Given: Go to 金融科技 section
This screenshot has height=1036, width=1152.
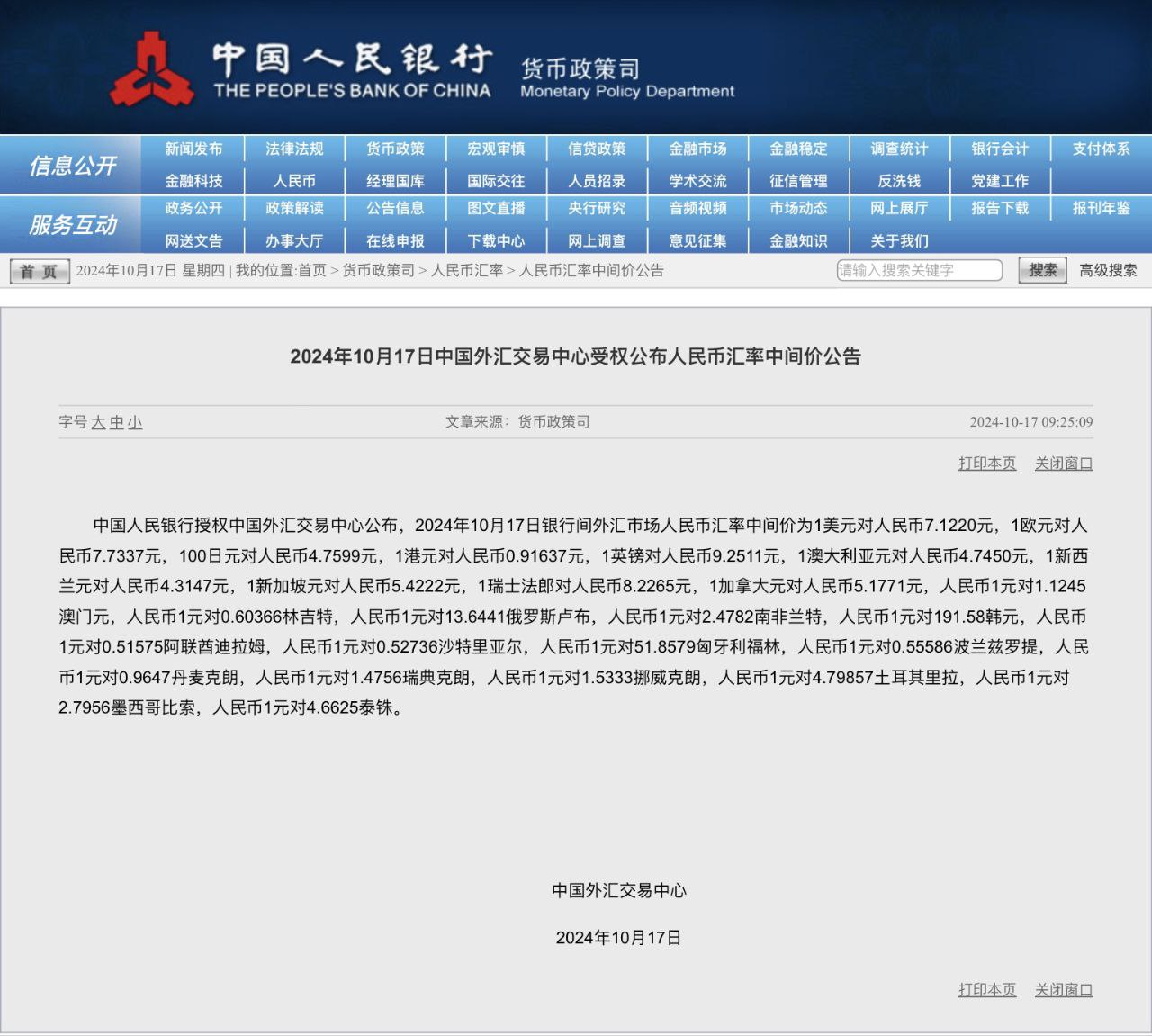Looking at the screenshot, I should (x=193, y=181).
